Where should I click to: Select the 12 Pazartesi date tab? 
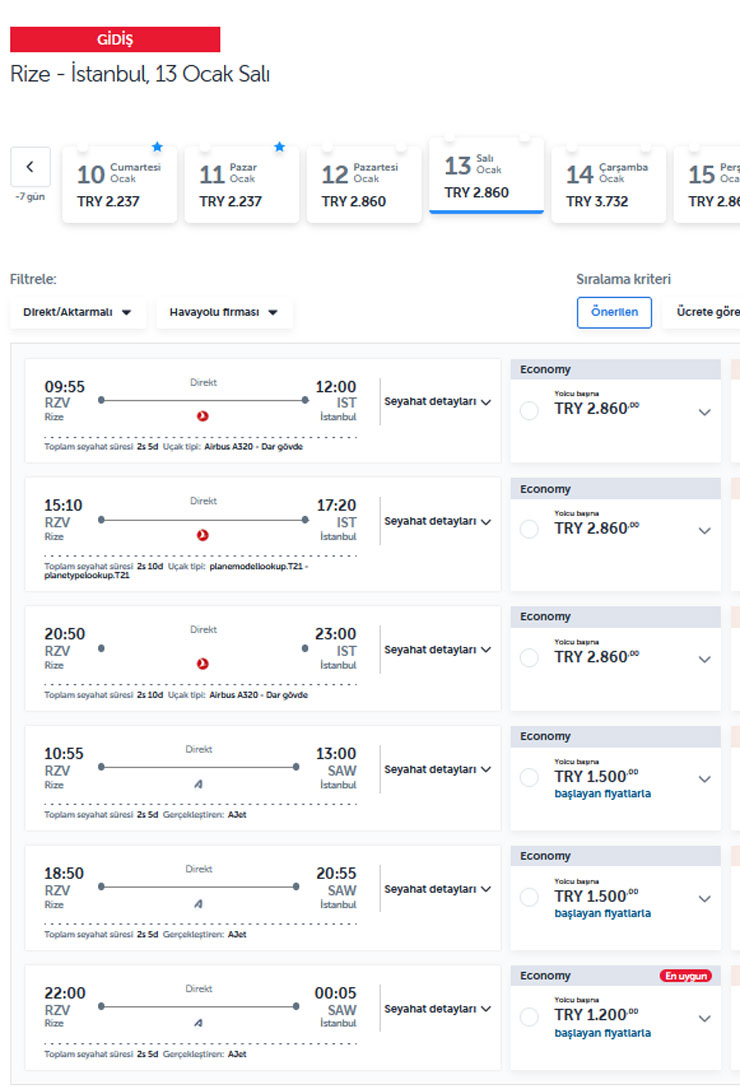coord(364,185)
